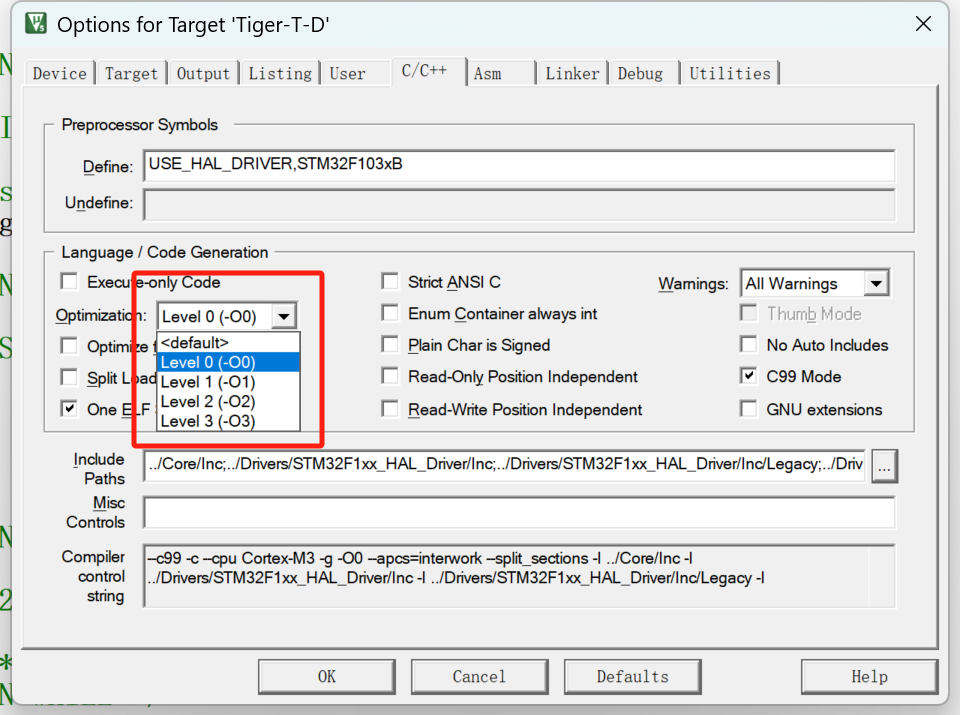960x715 pixels.
Task: Open the Output tab
Action: pyautogui.click(x=203, y=73)
